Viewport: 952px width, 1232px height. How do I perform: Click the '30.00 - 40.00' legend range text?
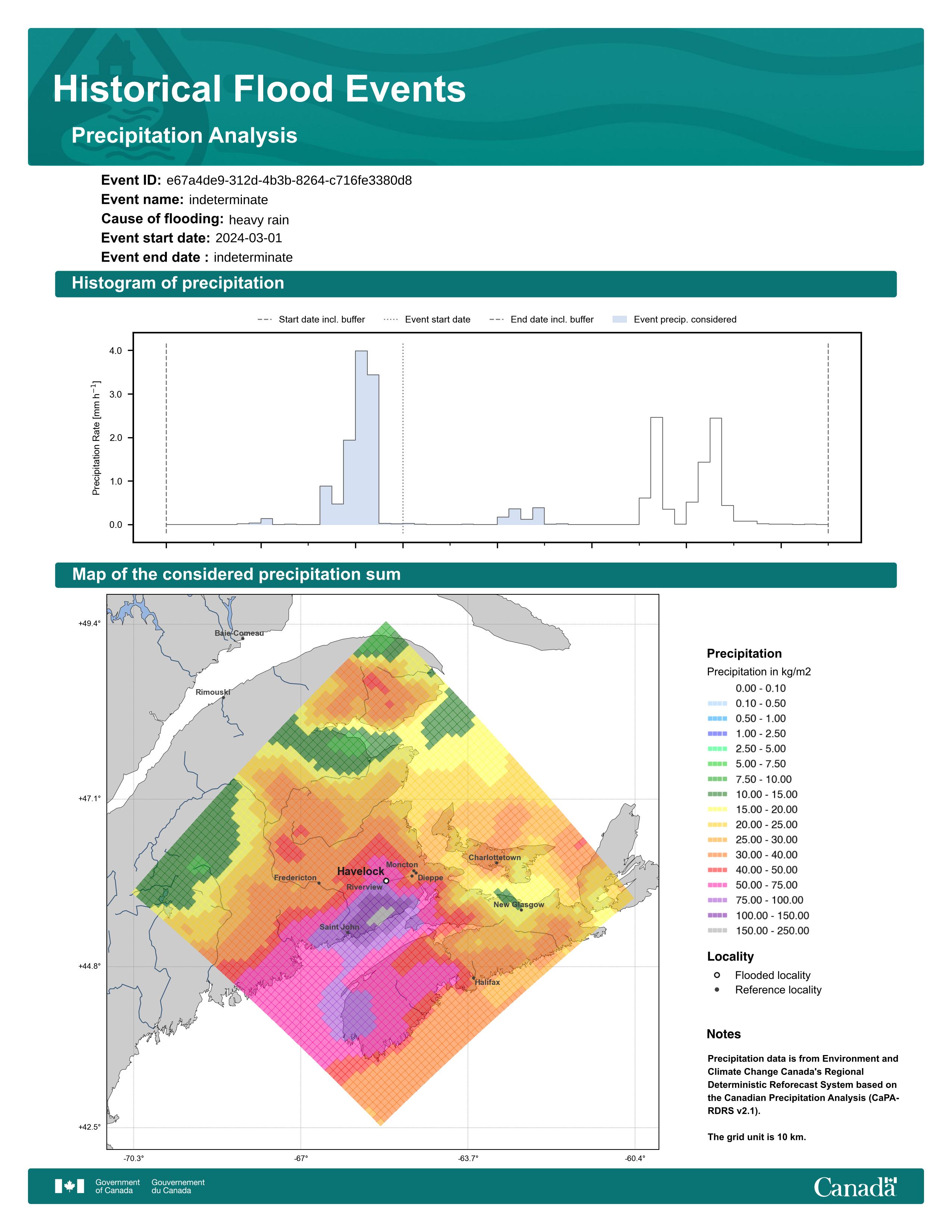766,855
